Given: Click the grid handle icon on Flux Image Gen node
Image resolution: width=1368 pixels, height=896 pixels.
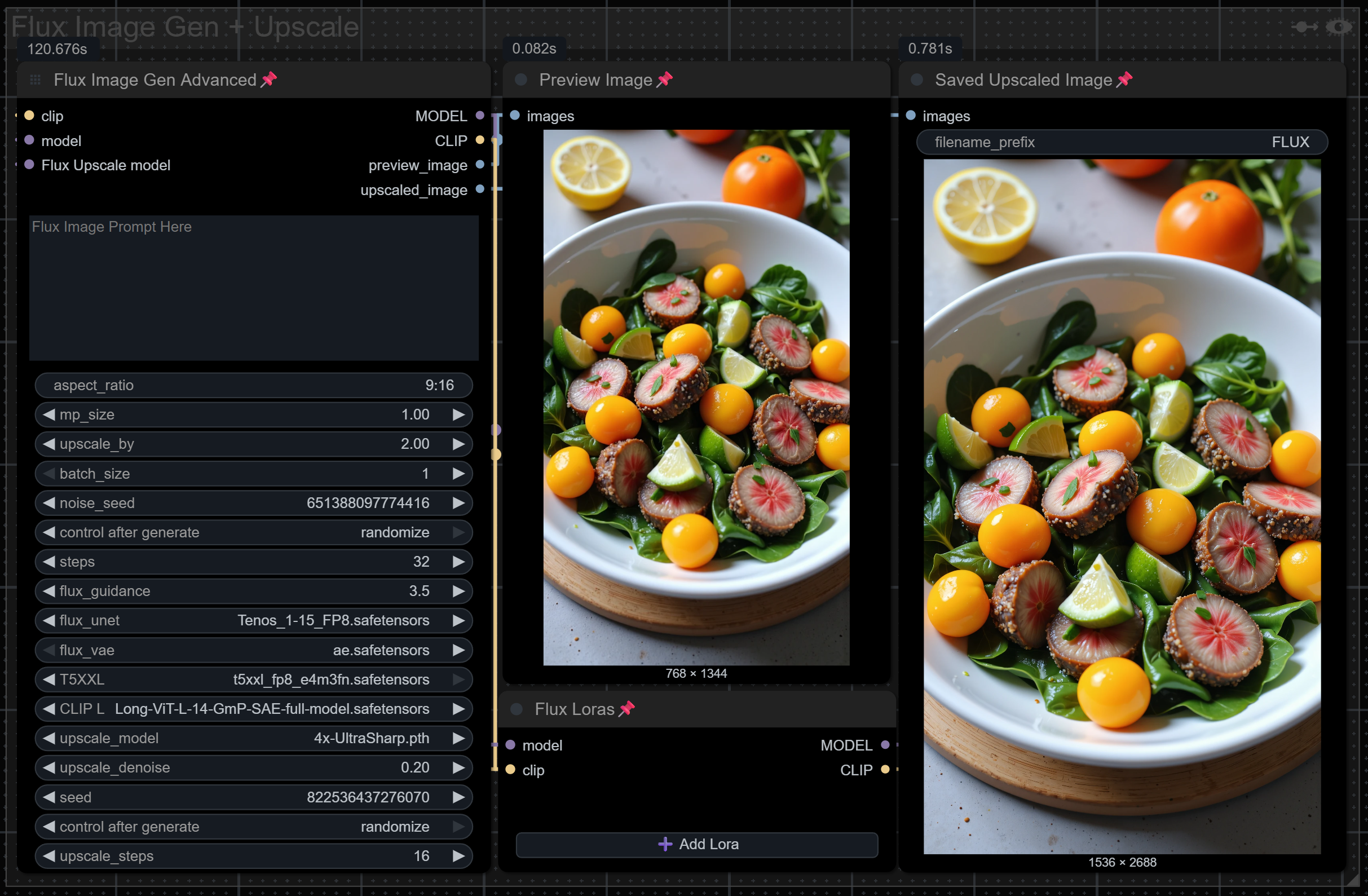Looking at the screenshot, I should 35,80.
